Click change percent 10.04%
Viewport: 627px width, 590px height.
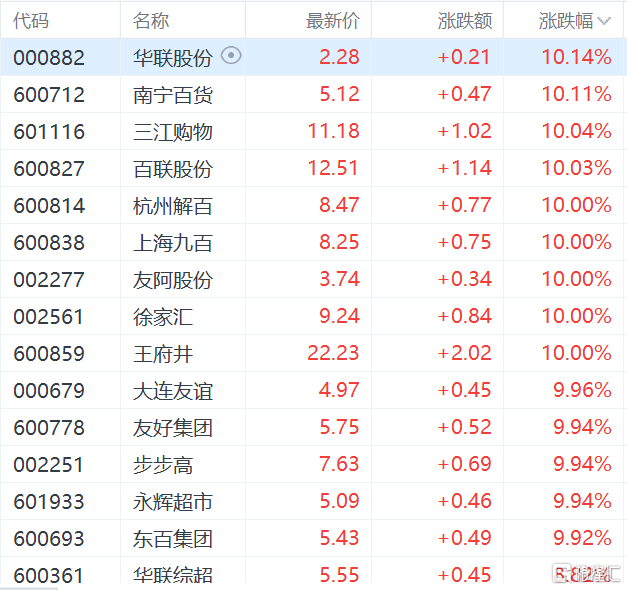577,131
